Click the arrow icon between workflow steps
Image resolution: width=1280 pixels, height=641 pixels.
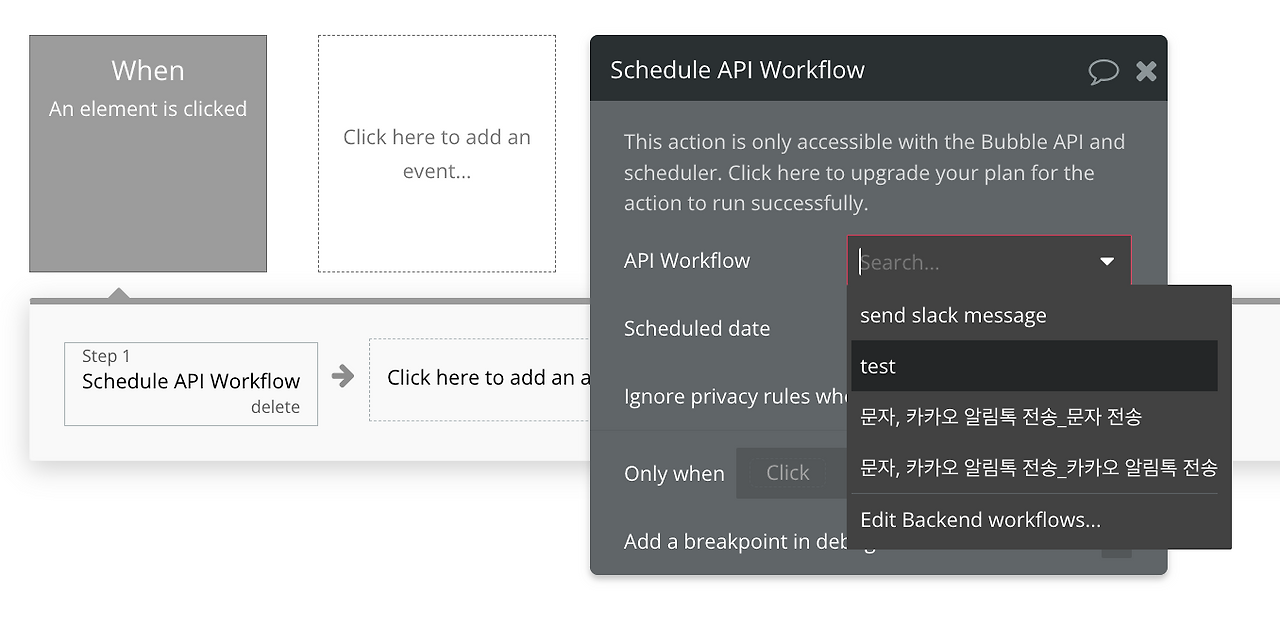(343, 376)
